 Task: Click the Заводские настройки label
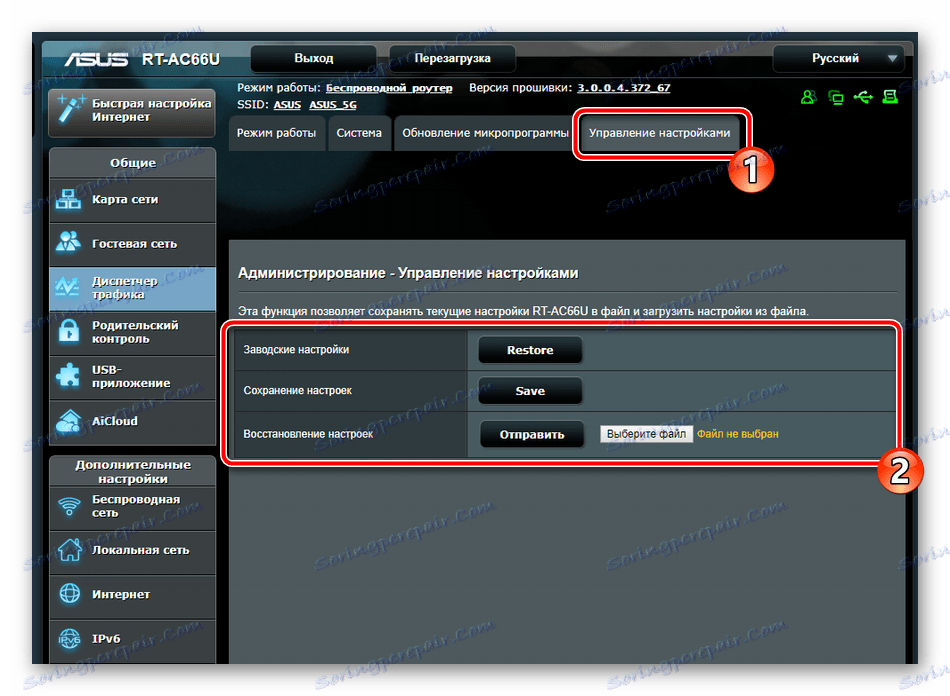point(296,350)
